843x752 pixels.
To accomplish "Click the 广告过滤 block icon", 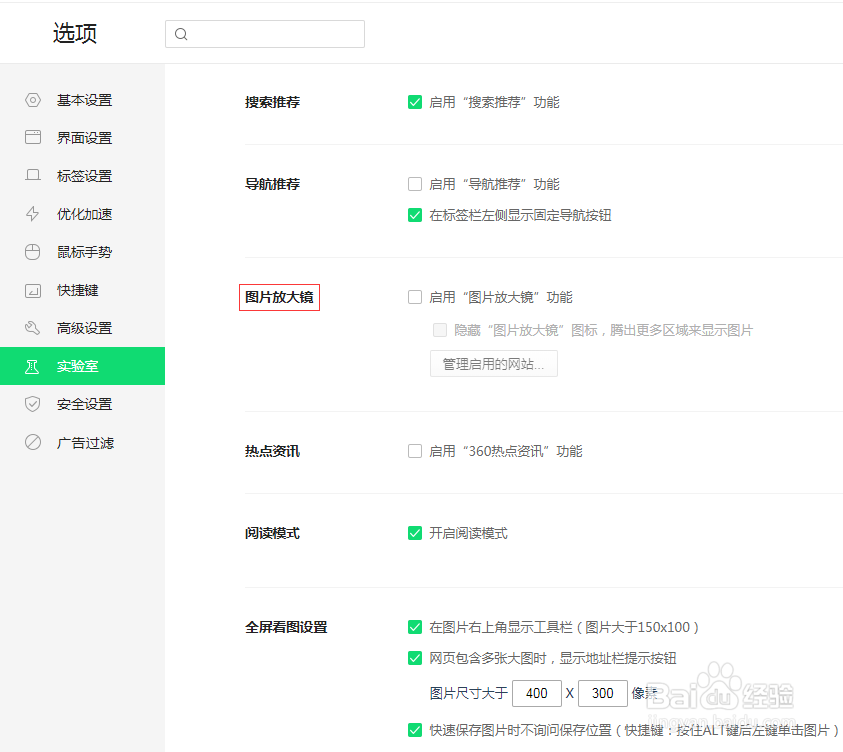I will coord(33,442).
